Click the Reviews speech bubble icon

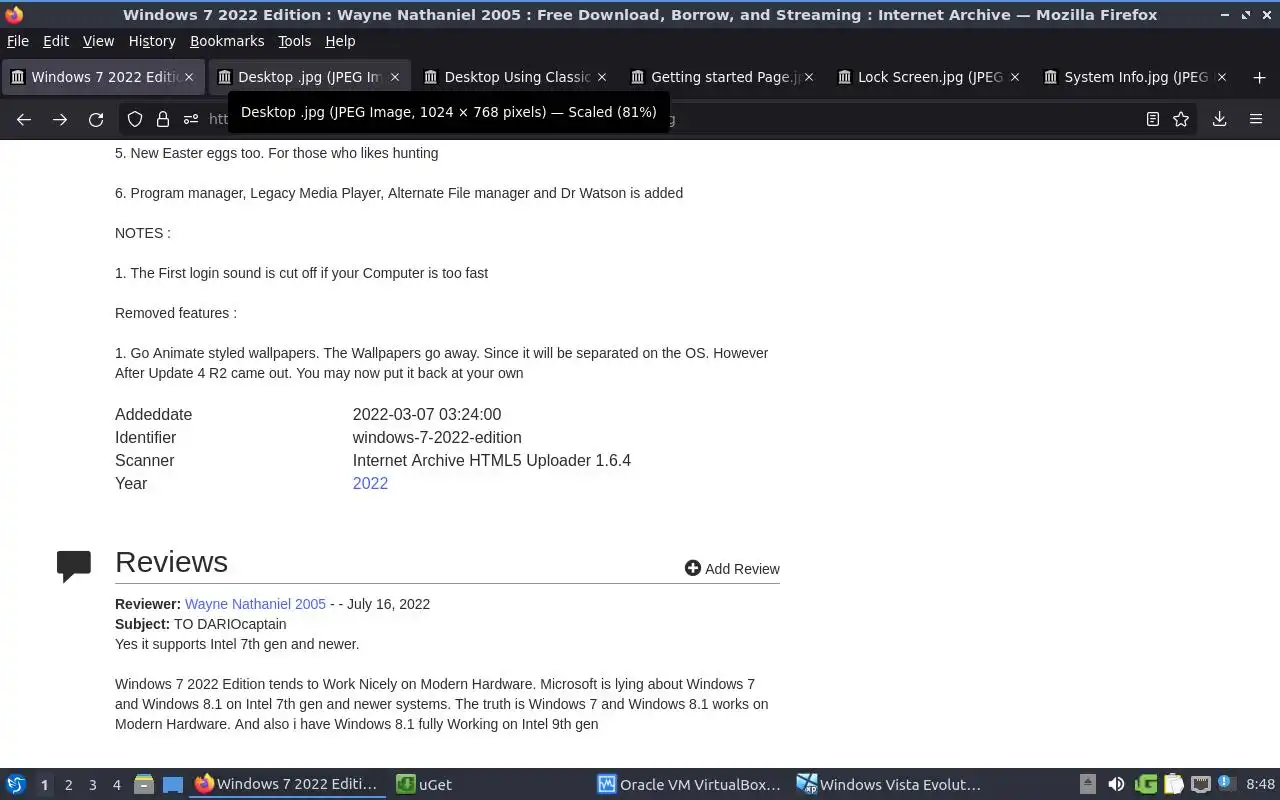click(74, 566)
